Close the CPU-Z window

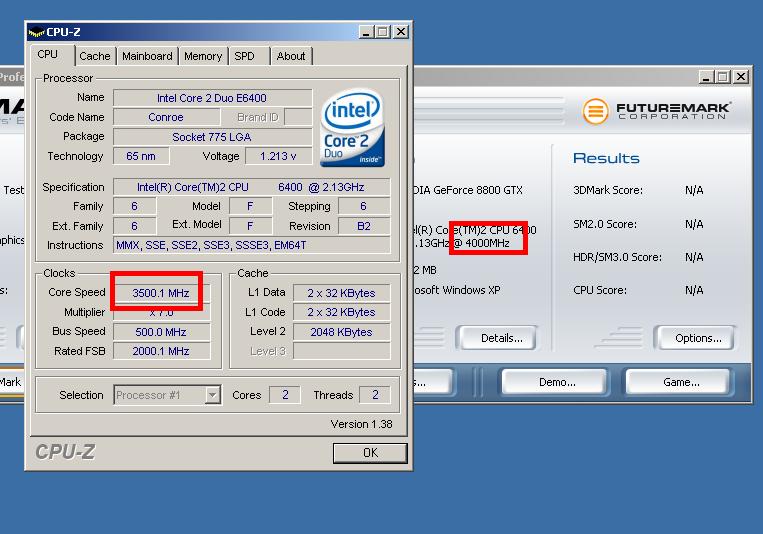[x=401, y=32]
